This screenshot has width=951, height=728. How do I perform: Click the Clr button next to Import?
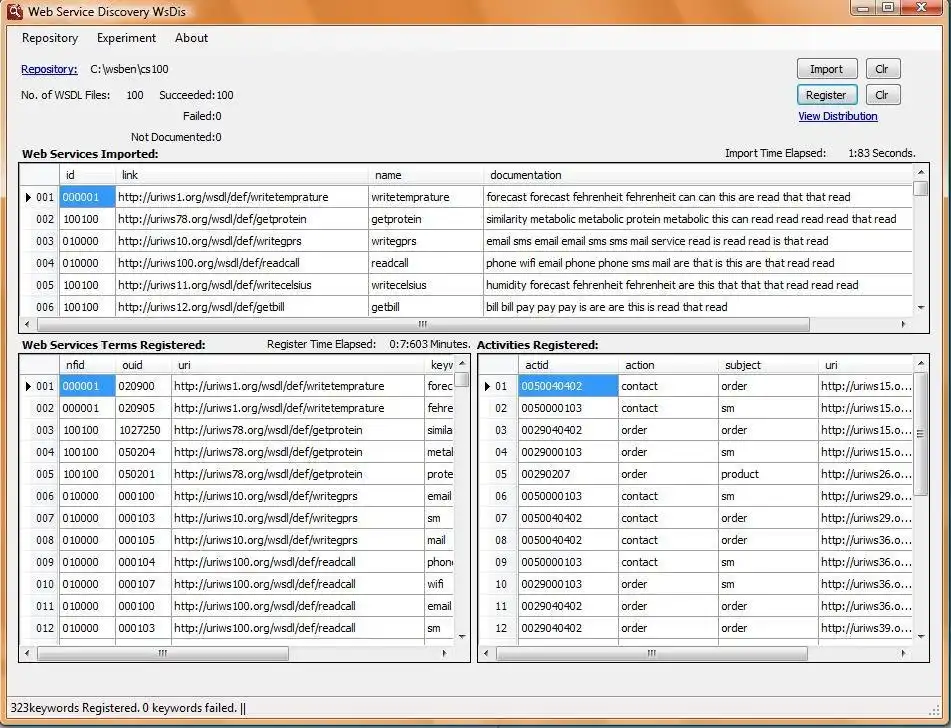pos(882,69)
